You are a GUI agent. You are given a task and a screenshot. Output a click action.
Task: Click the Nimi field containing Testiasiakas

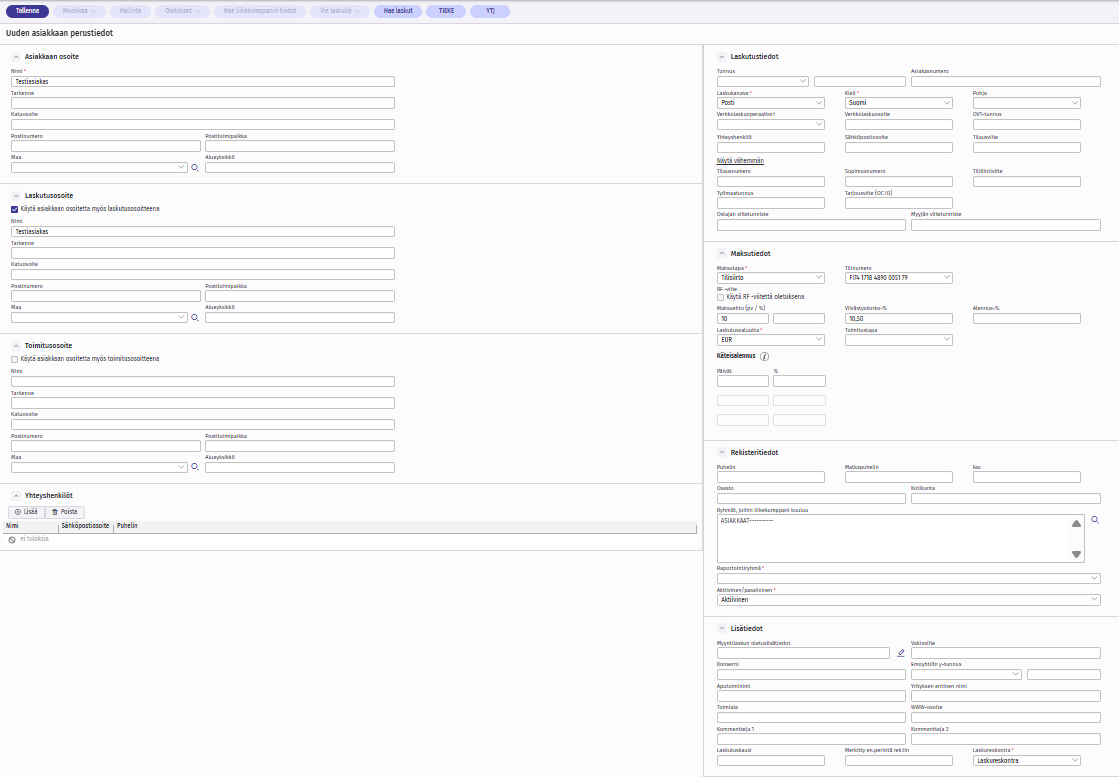(x=202, y=82)
